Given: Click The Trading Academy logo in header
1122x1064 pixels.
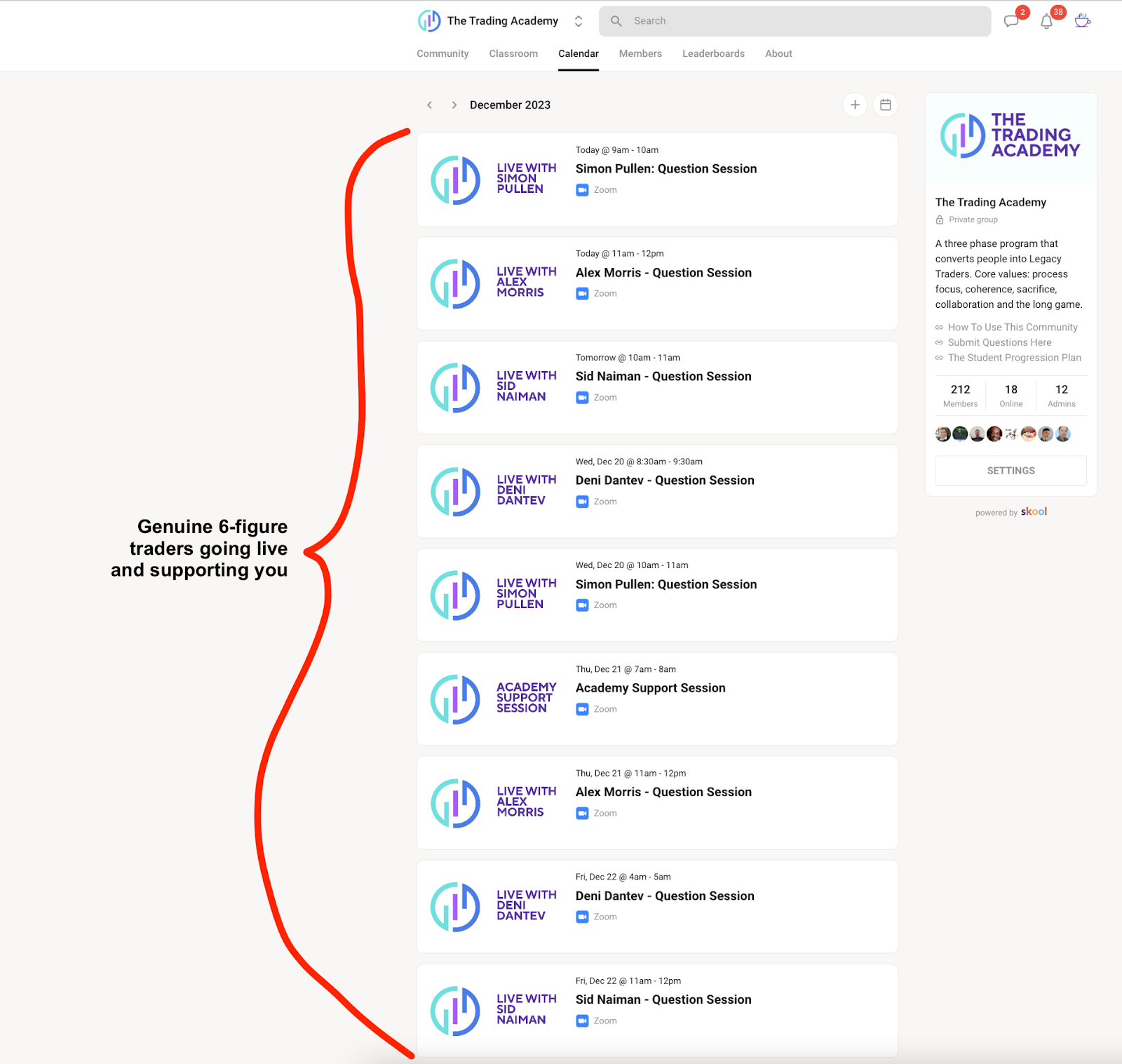Looking at the screenshot, I should tap(429, 21).
